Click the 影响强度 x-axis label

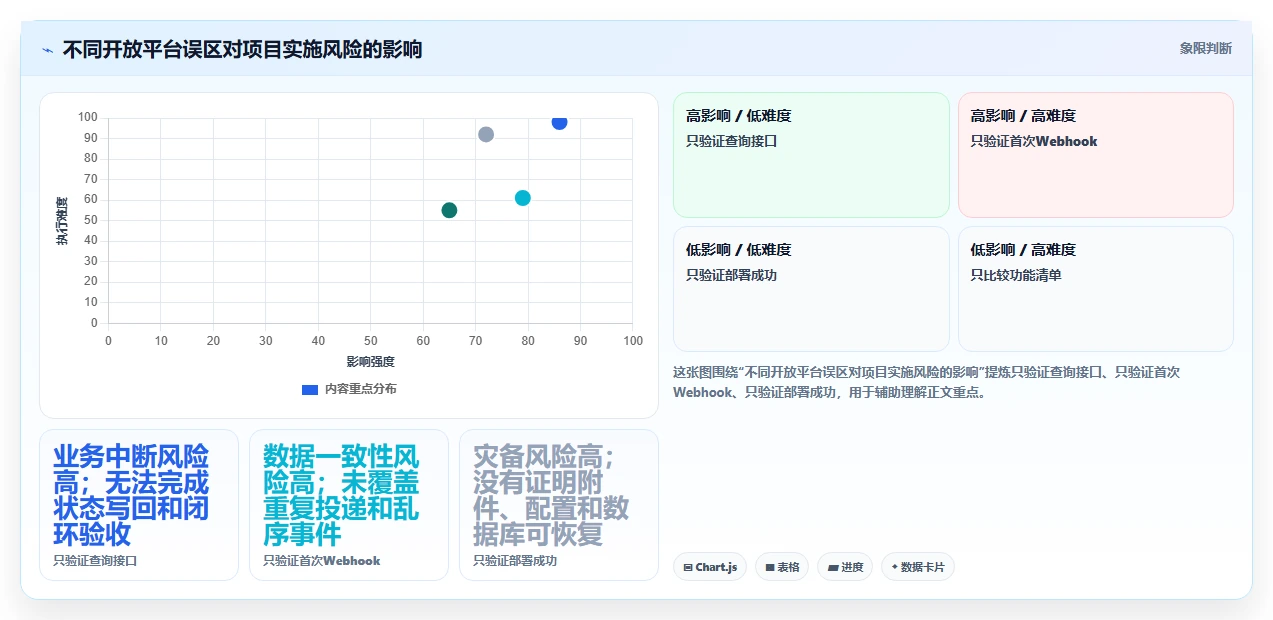[371, 361]
